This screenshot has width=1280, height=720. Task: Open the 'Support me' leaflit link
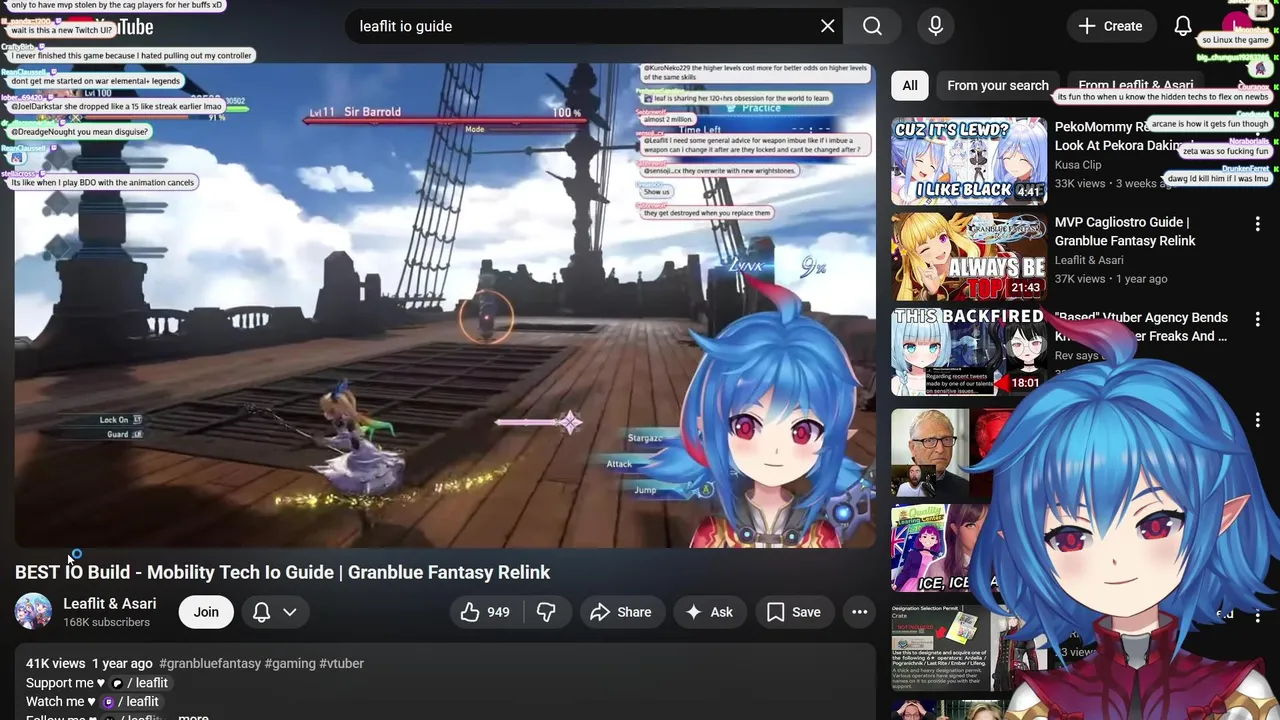tap(139, 683)
